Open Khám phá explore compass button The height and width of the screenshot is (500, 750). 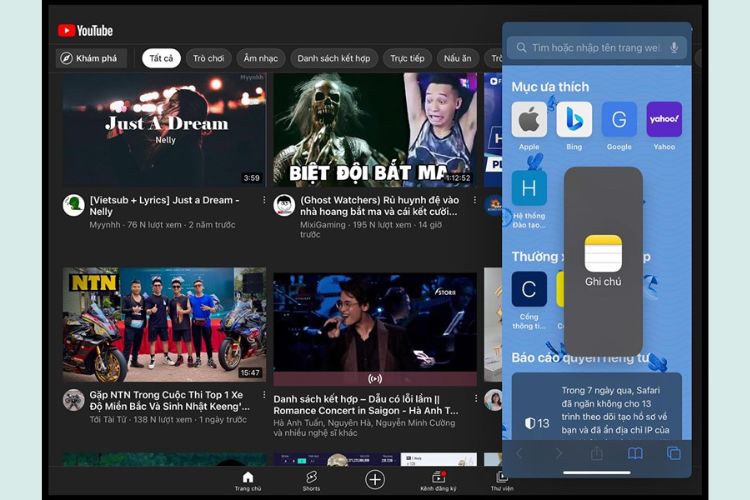[91, 58]
